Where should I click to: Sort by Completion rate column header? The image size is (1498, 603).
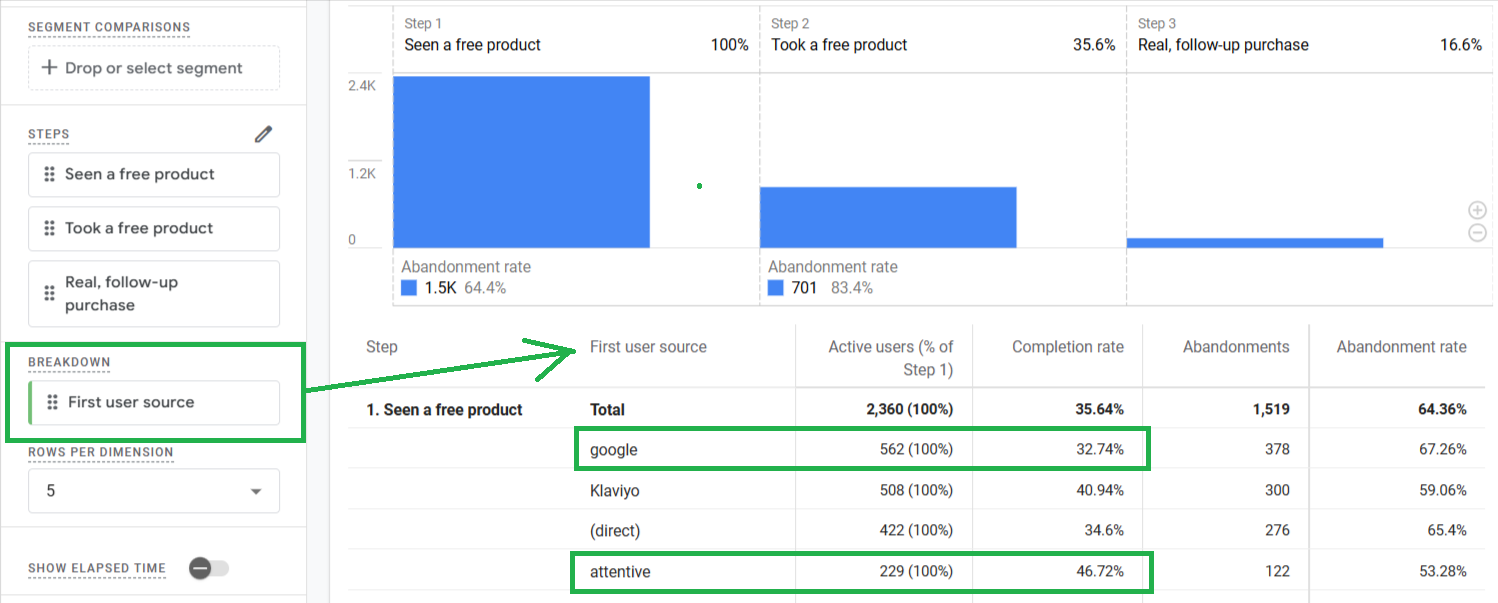1067,347
